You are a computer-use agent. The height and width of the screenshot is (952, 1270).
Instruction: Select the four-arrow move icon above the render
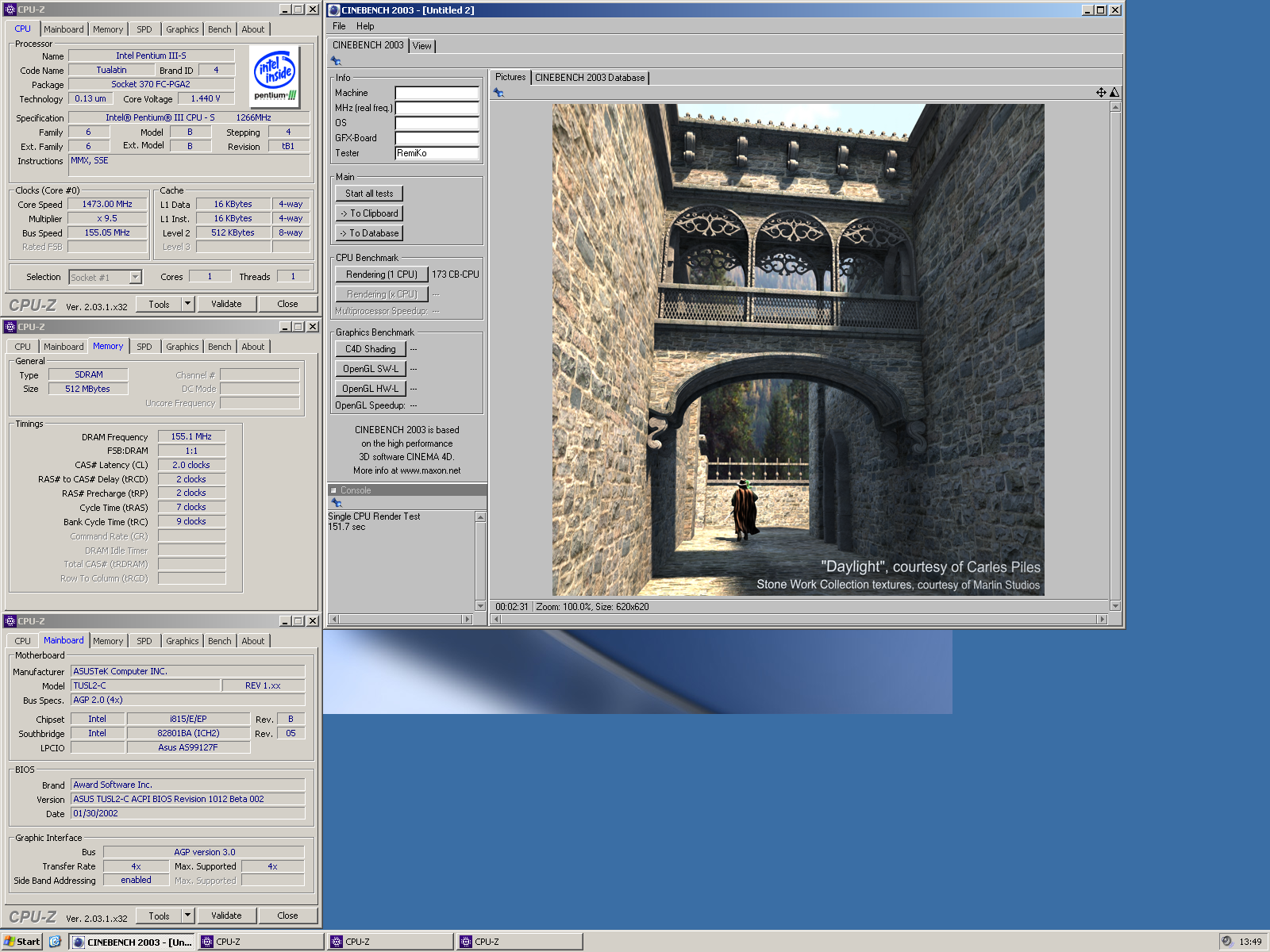click(x=1101, y=93)
